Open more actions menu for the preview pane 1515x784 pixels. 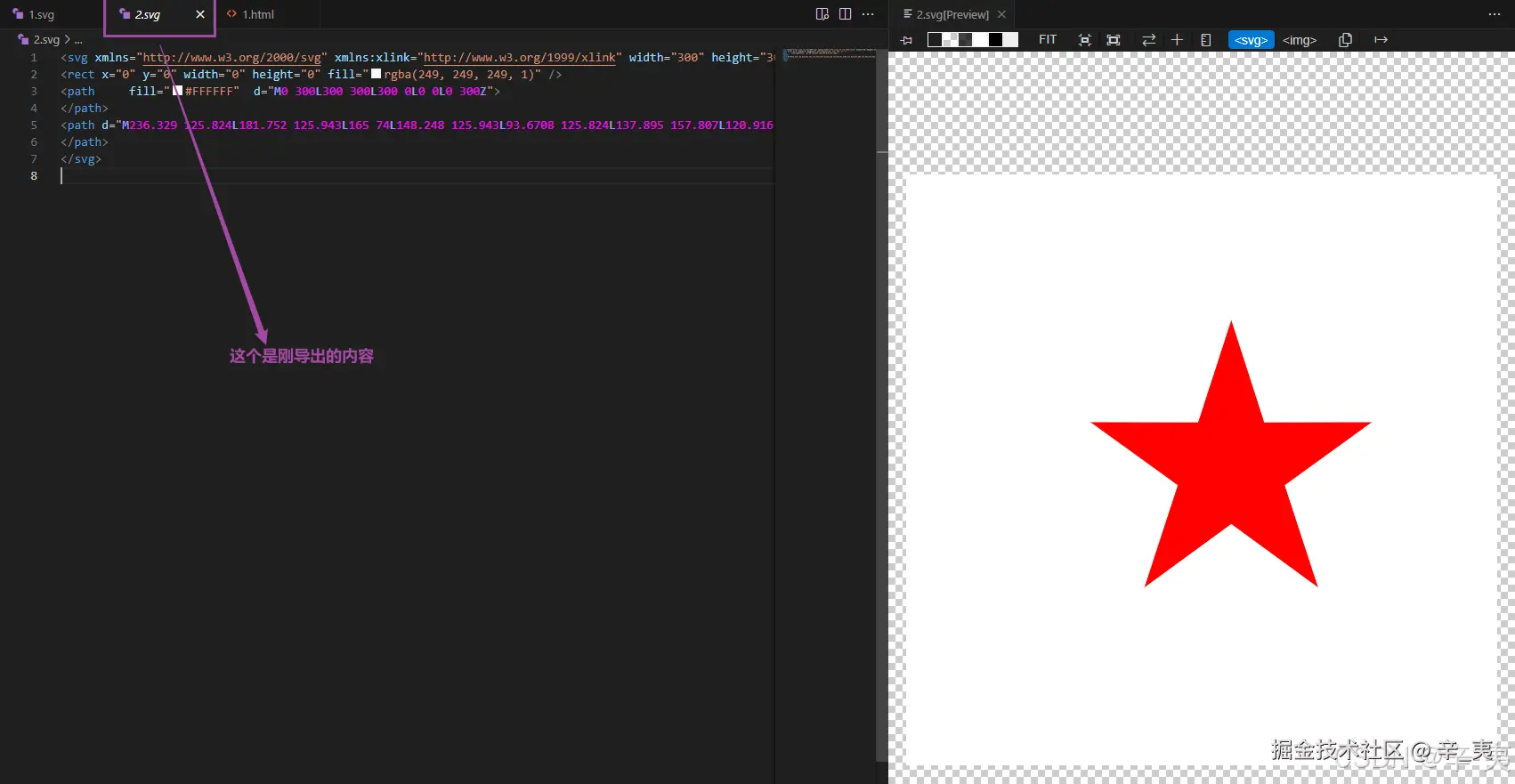pos(1495,14)
